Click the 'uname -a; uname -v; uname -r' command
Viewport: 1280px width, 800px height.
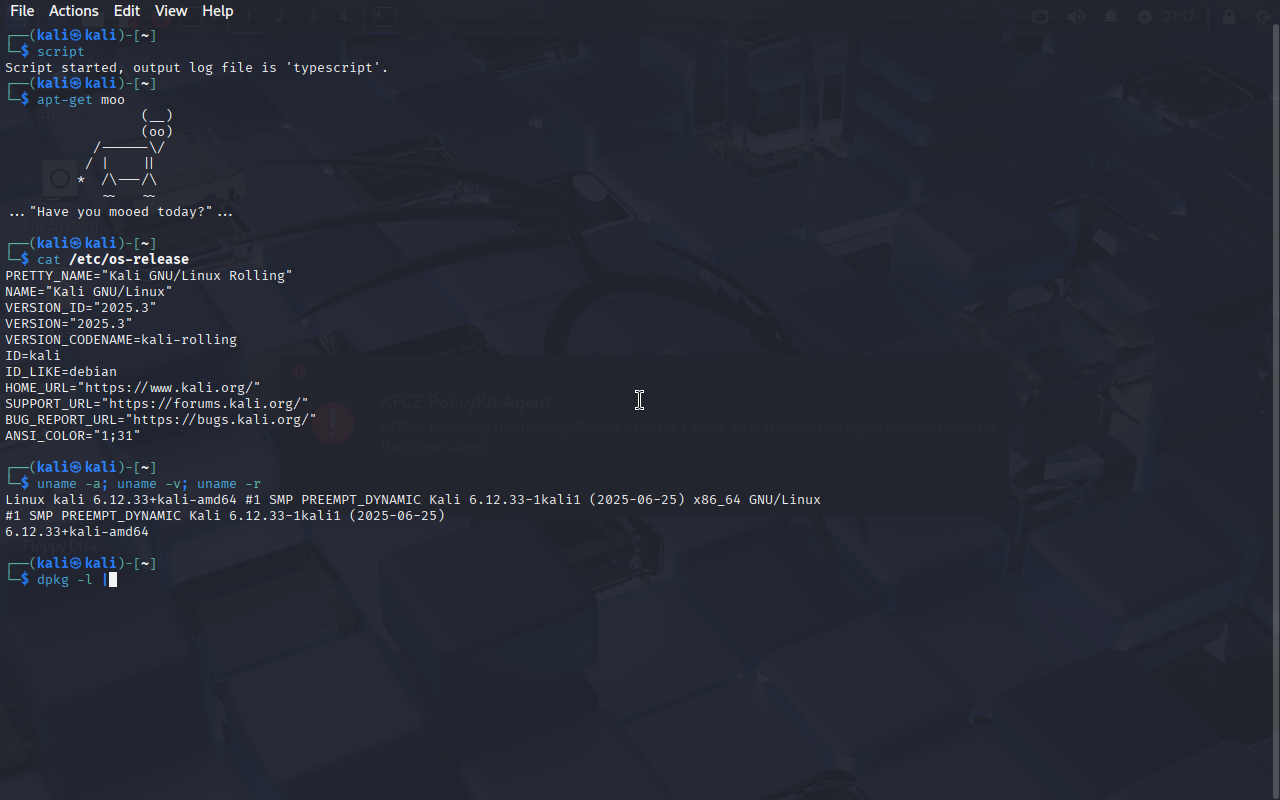[149, 484]
